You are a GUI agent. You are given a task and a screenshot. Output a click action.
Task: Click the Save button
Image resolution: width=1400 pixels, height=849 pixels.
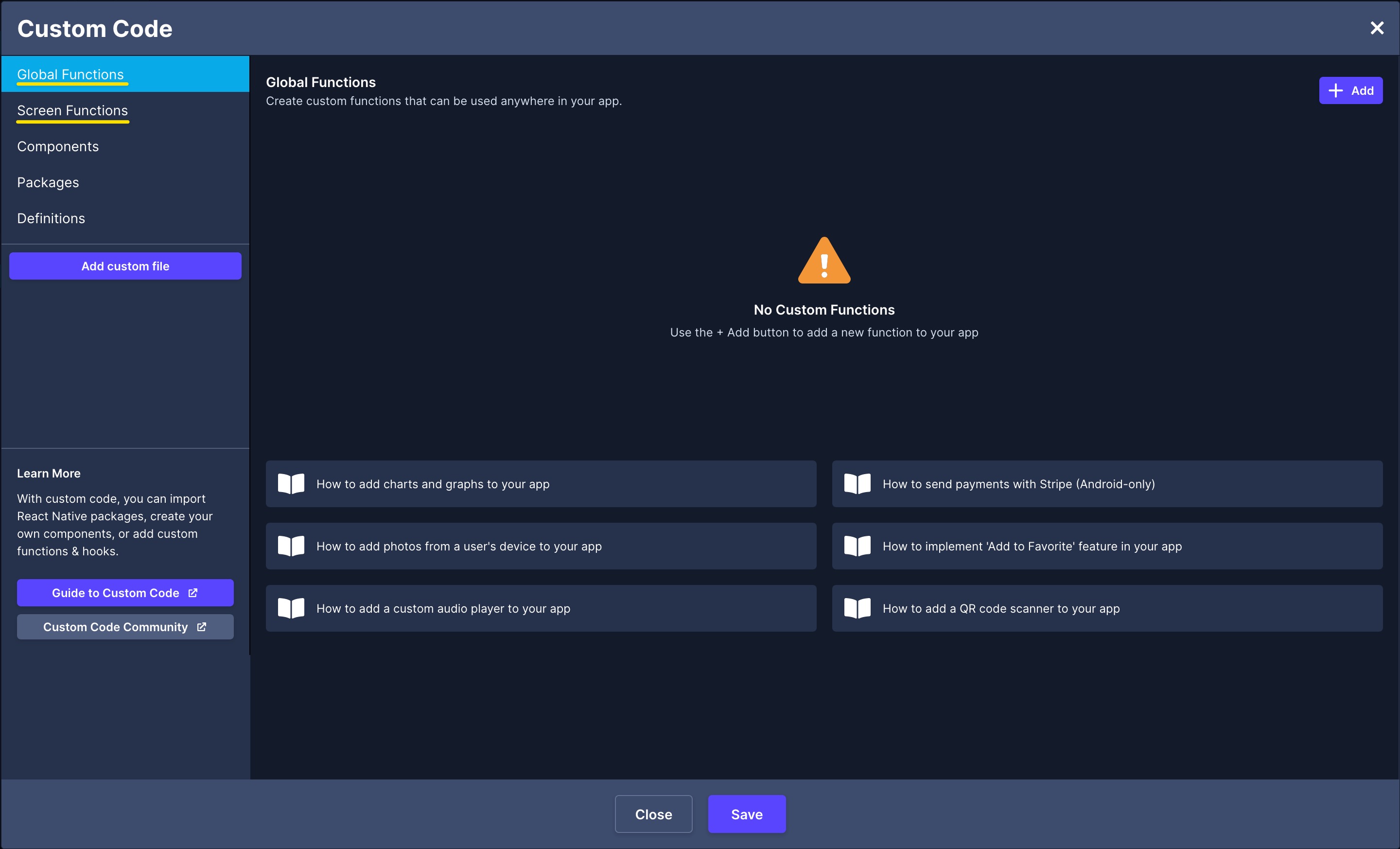coord(747,814)
